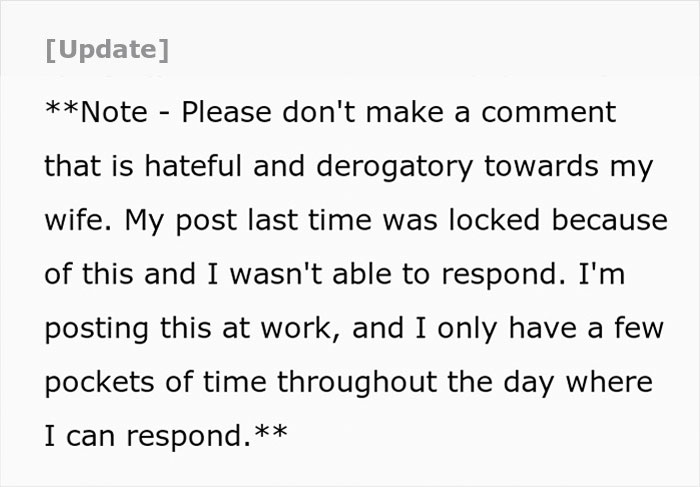Click the word "wife"
Image resolution: width=700 pixels, height=487 pixels.
(x=74, y=220)
